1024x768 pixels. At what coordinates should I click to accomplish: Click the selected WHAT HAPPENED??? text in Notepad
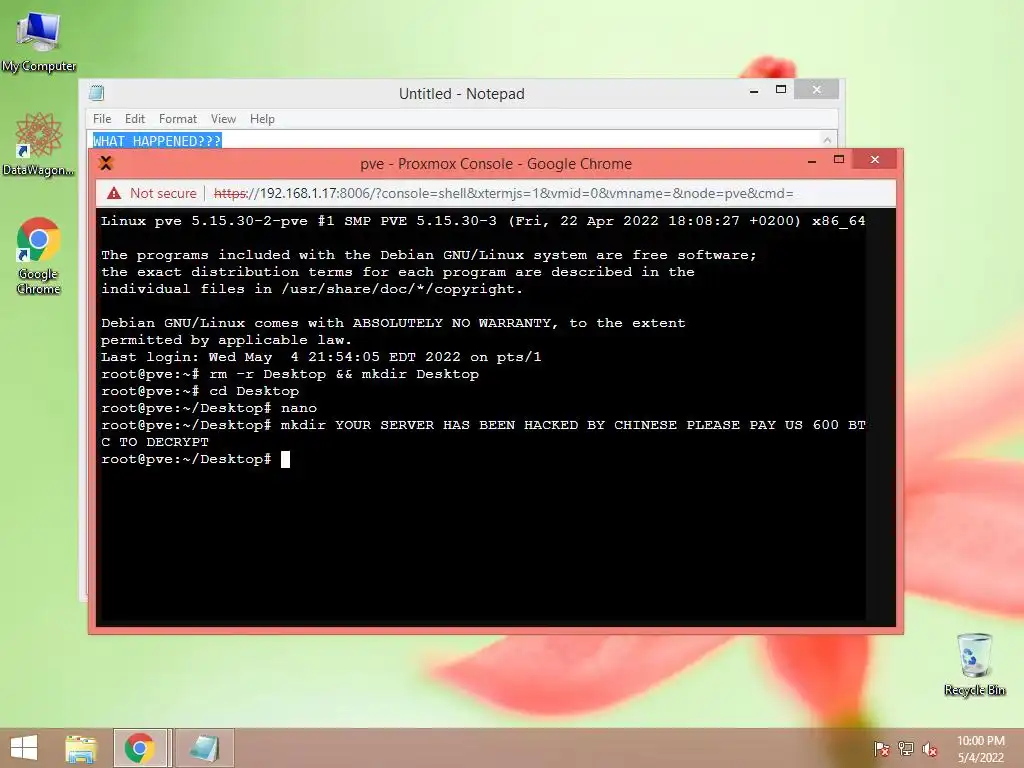(157, 141)
